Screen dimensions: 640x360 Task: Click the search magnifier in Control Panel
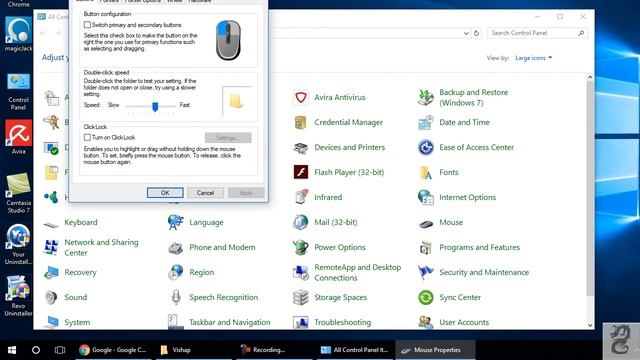[581, 33]
